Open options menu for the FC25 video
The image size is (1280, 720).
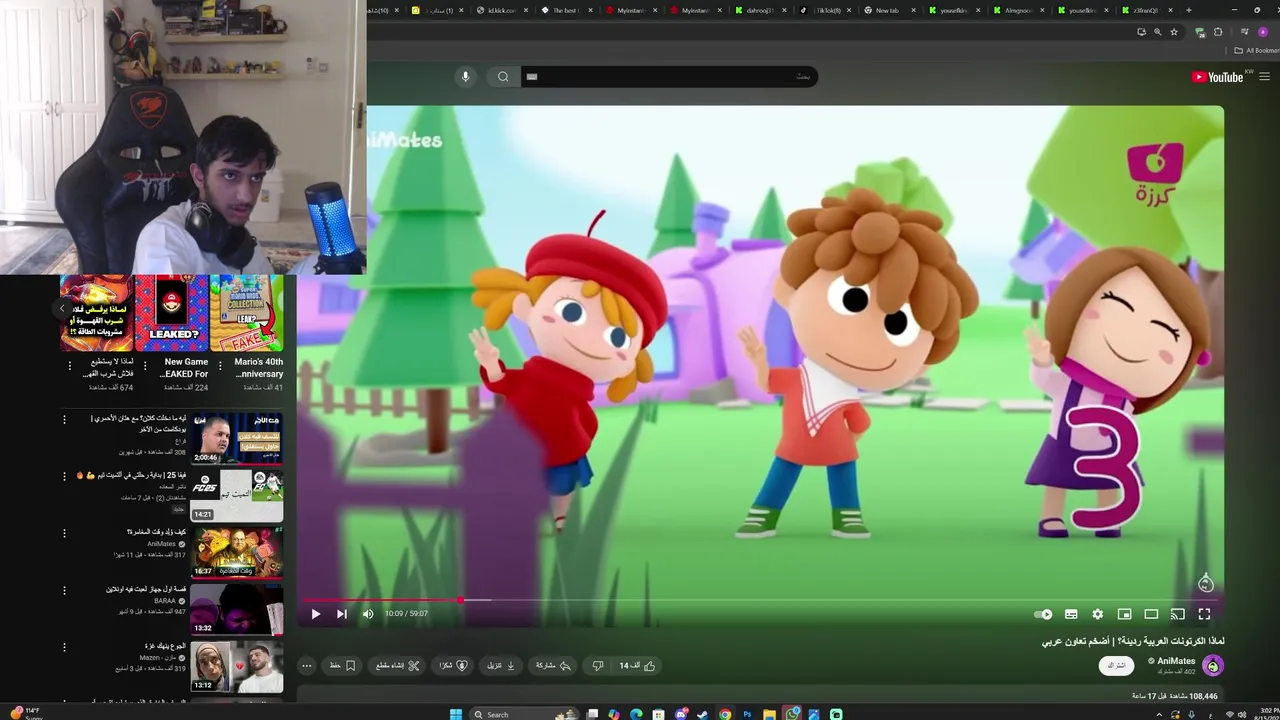coord(65,476)
